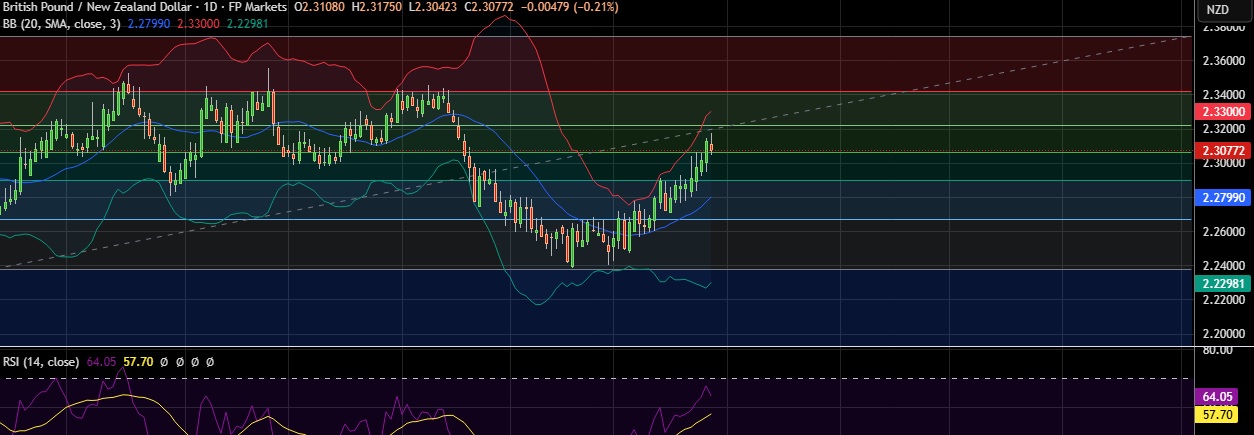Screen dimensions: 1254x435
Task: Click the 2.32000 price axis tick
Action: click(x=1223, y=129)
